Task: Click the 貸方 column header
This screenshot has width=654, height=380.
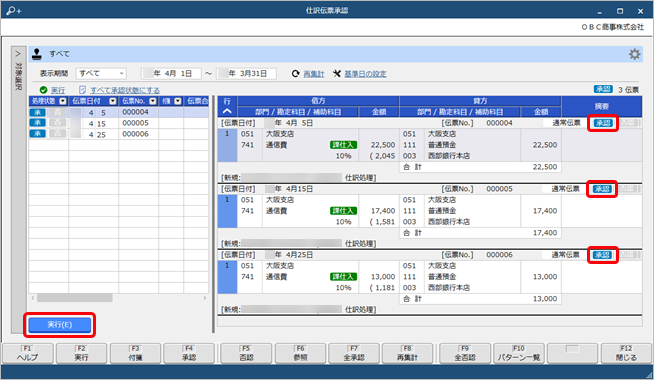Action: (480, 101)
